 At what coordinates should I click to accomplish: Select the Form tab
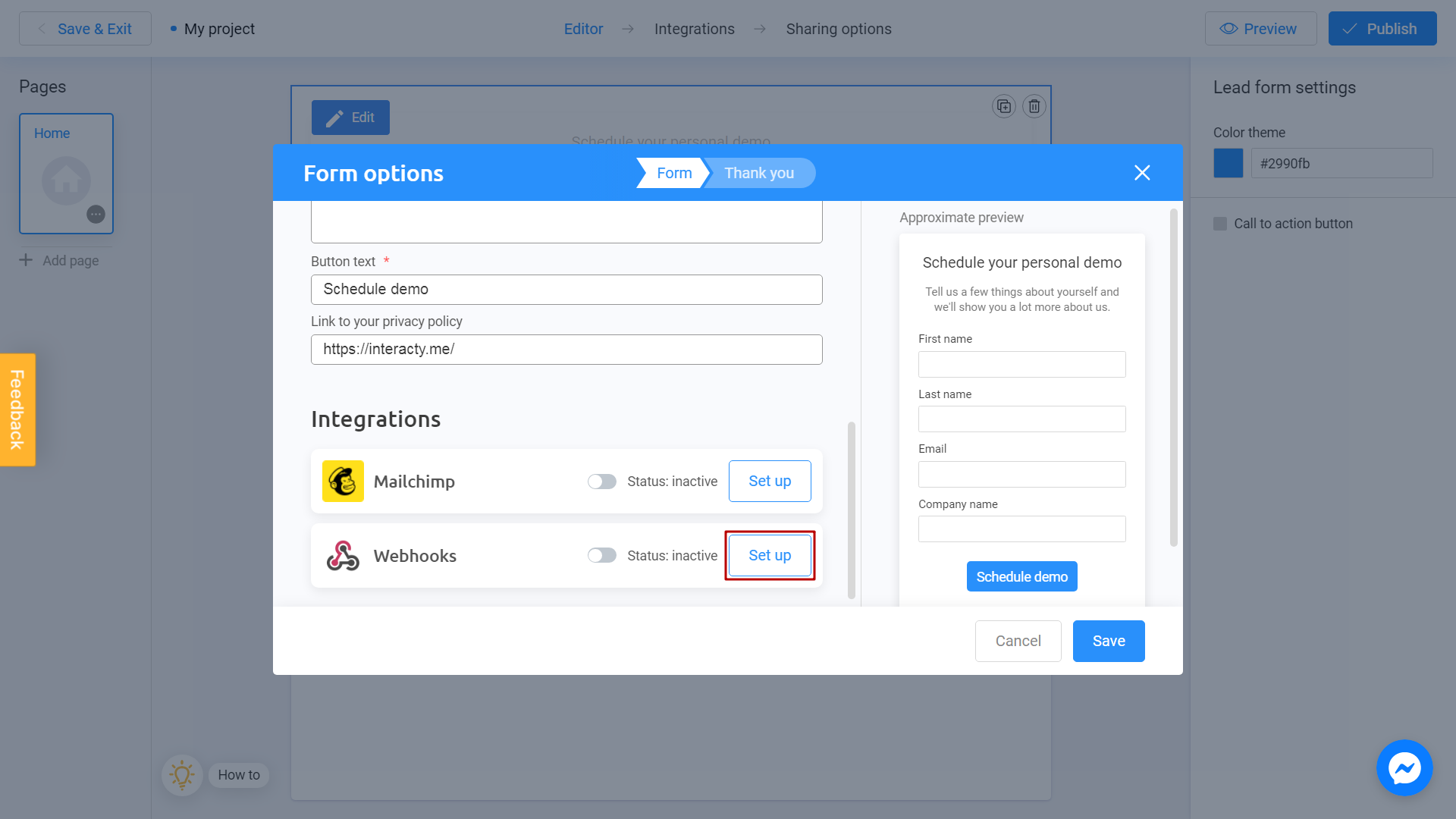pos(673,173)
